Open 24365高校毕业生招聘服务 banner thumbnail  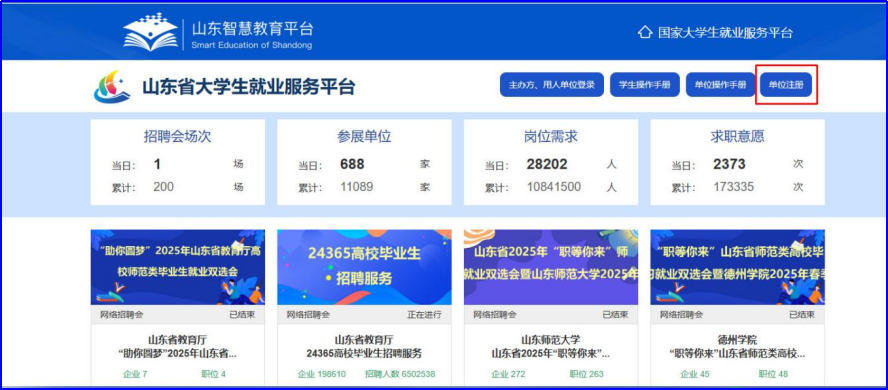(x=364, y=267)
